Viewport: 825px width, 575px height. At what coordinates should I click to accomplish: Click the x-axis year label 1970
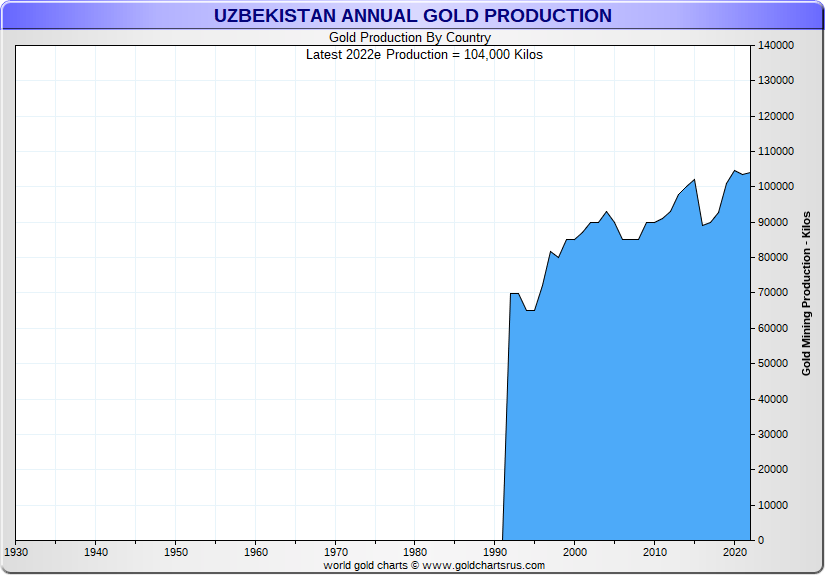click(x=336, y=552)
